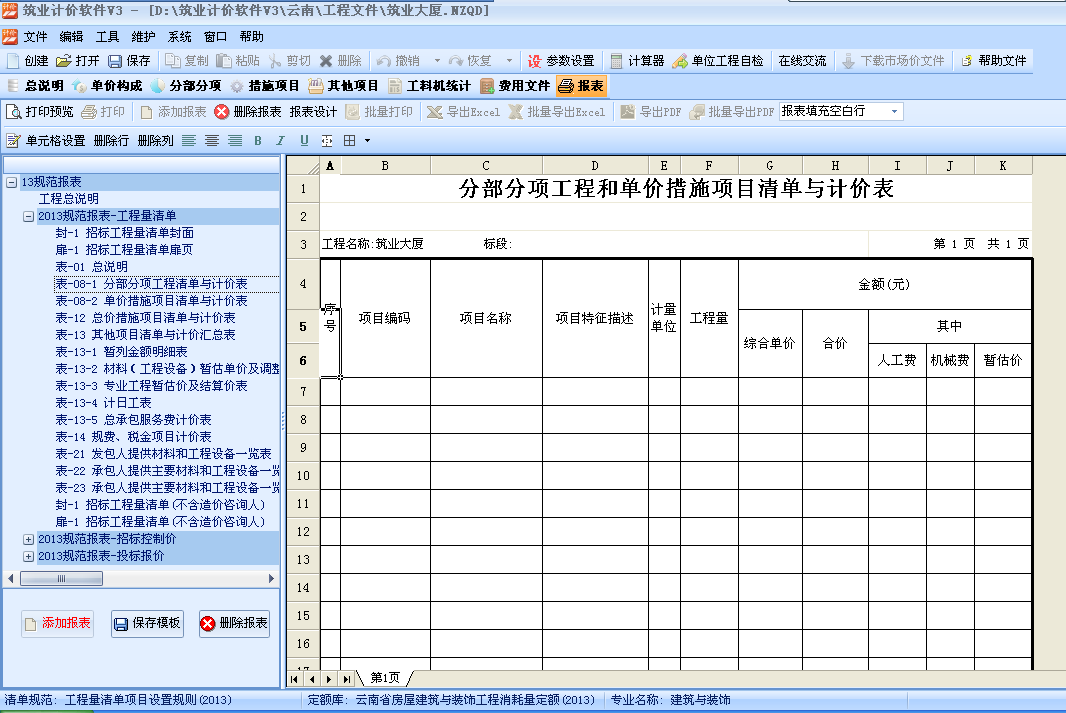Open the borders dropdown arrow

(x=368, y=141)
